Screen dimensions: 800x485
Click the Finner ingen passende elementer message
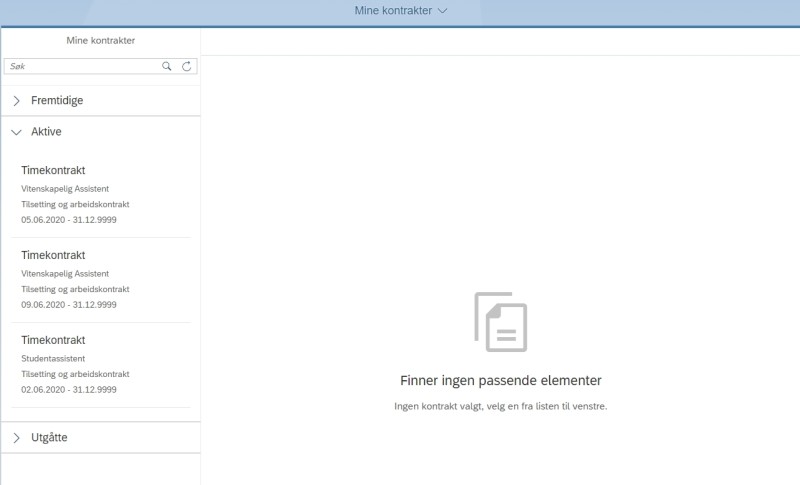501,380
